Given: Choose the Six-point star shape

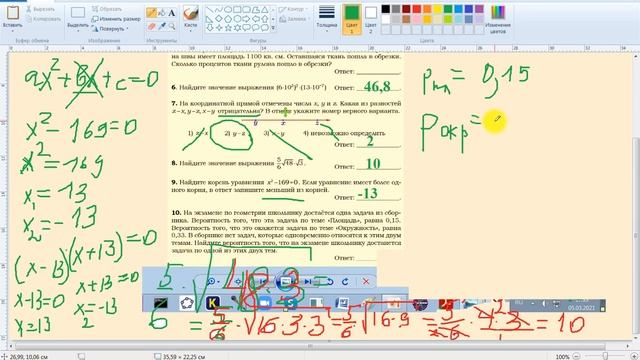Looking at the screenshot, I should pyautogui.click(x=237, y=28).
